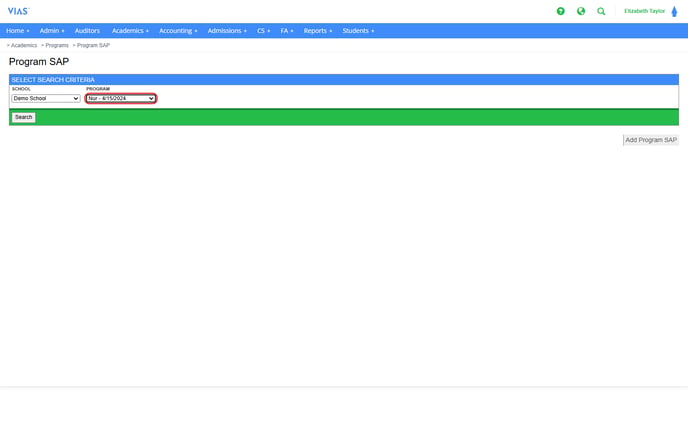Viewport: 688px width, 421px height.
Task: Expand the Academics menu
Action: tap(130, 31)
